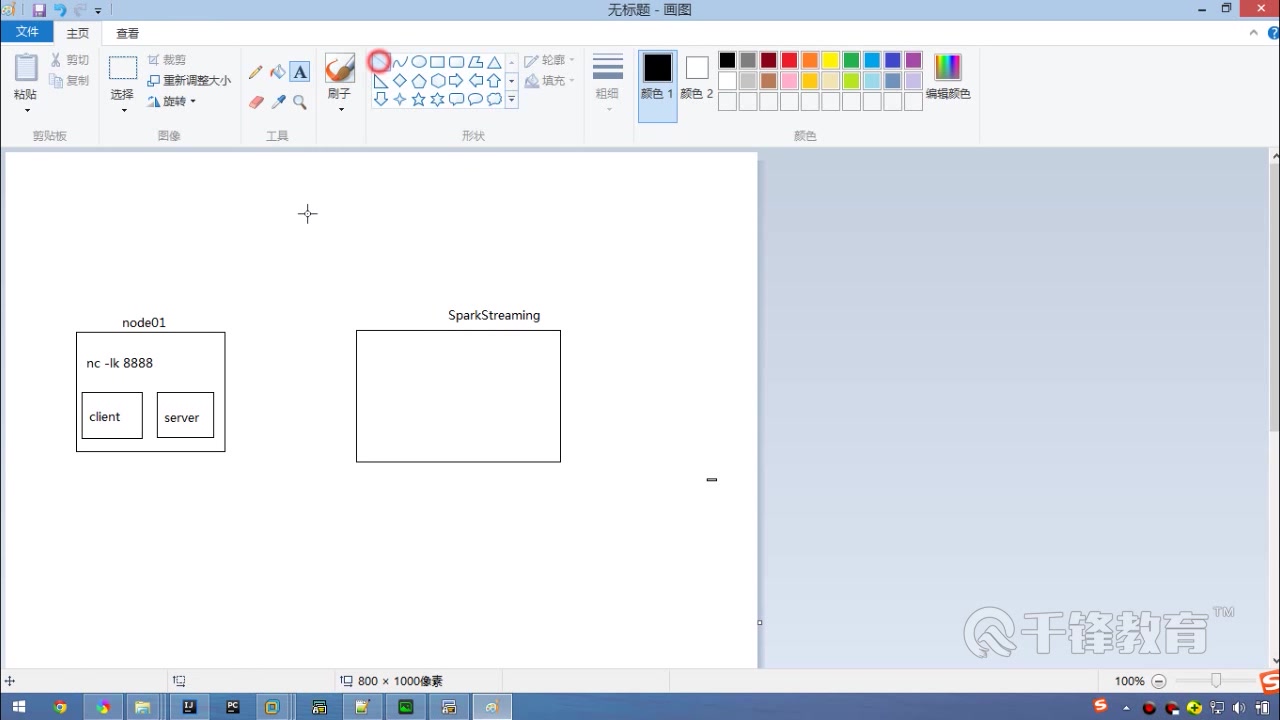Select the Fill with color bucket tool
Image resolution: width=1280 pixels, height=720 pixels.
pyautogui.click(x=278, y=72)
